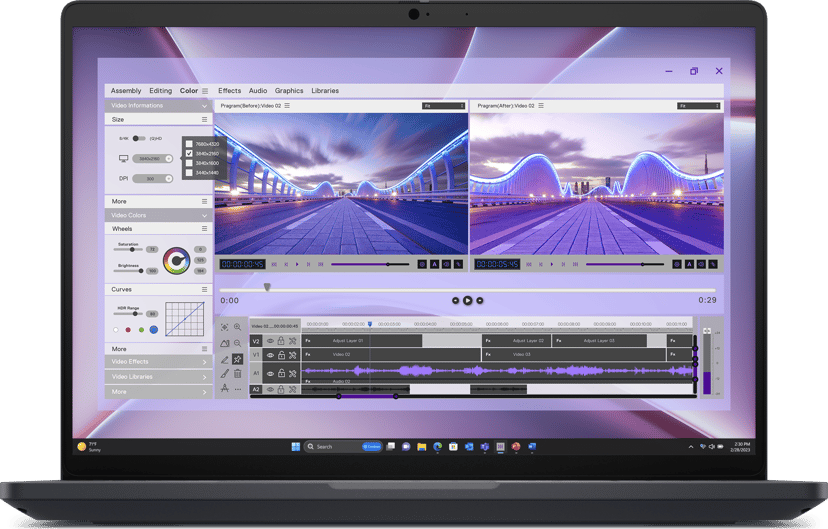828x529 pixels.
Task: Click the audio icon under the After preview
Action: 701,264
